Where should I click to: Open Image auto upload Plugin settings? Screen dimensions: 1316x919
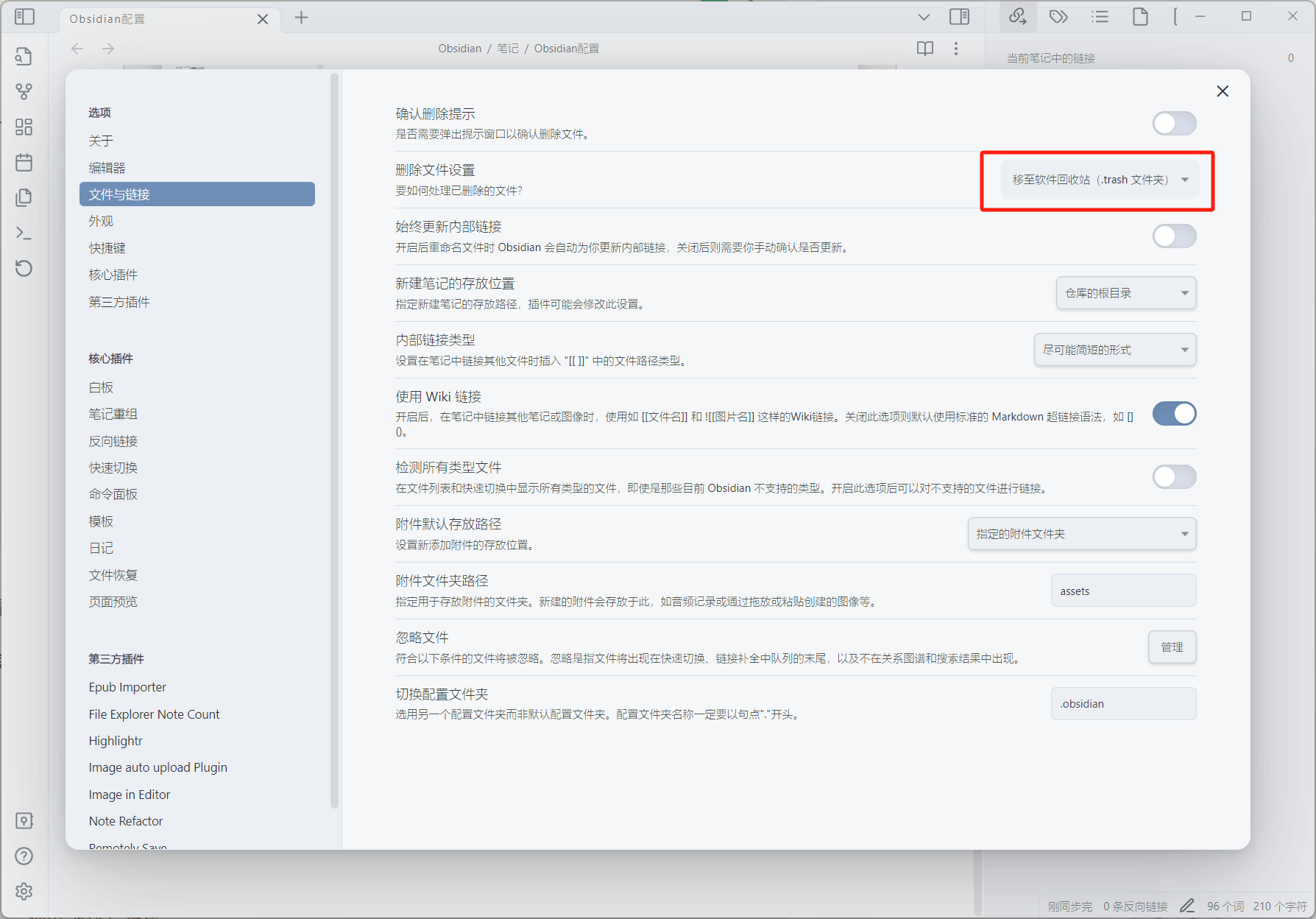[x=197, y=767]
